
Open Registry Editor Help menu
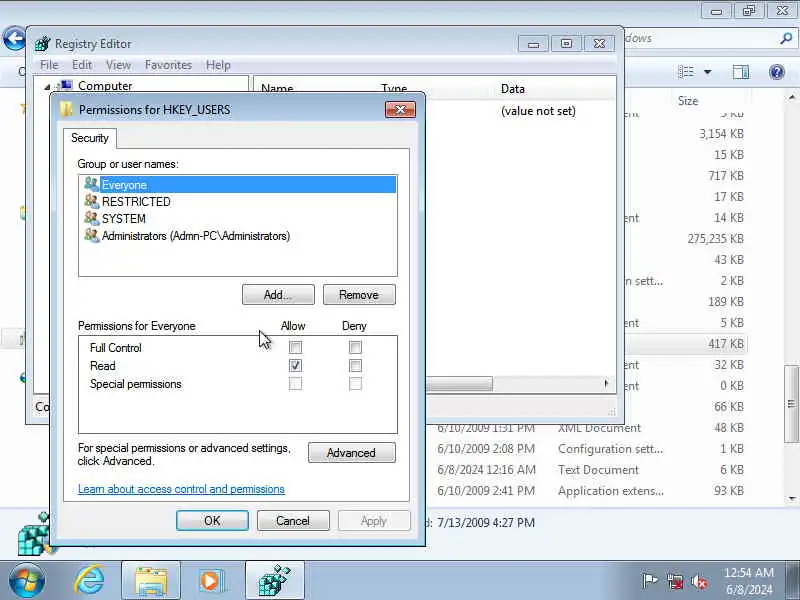pyautogui.click(x=218, y=65)
